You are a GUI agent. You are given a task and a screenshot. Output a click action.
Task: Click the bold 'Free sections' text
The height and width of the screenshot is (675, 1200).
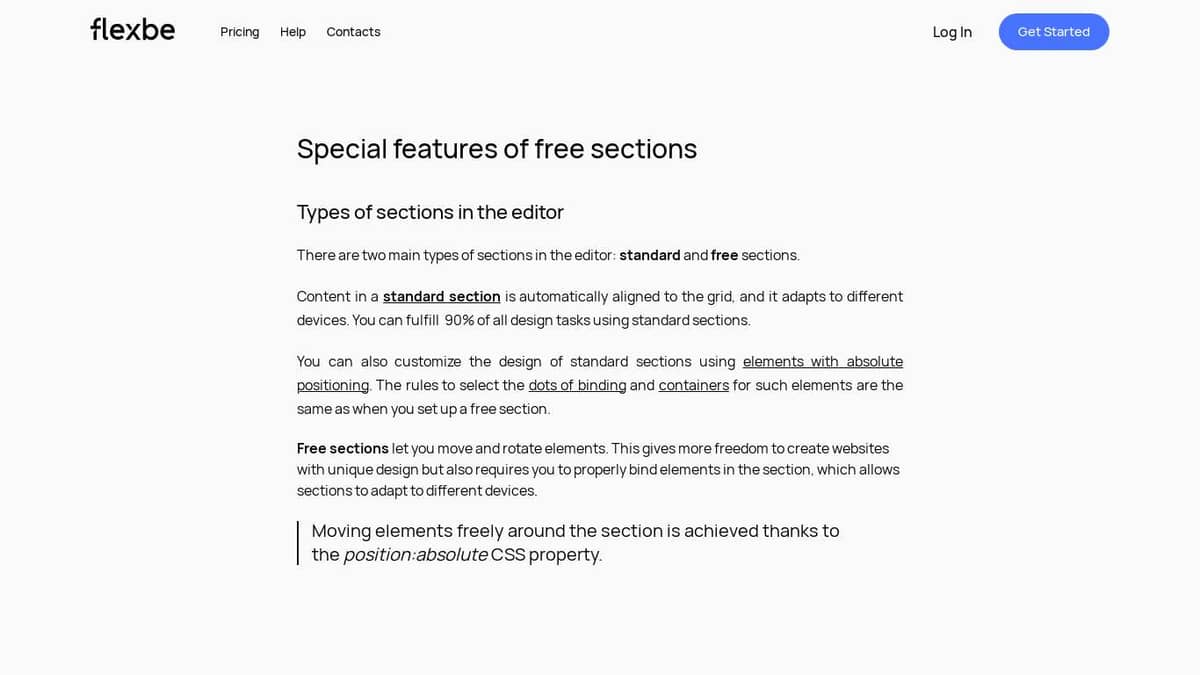342,448
